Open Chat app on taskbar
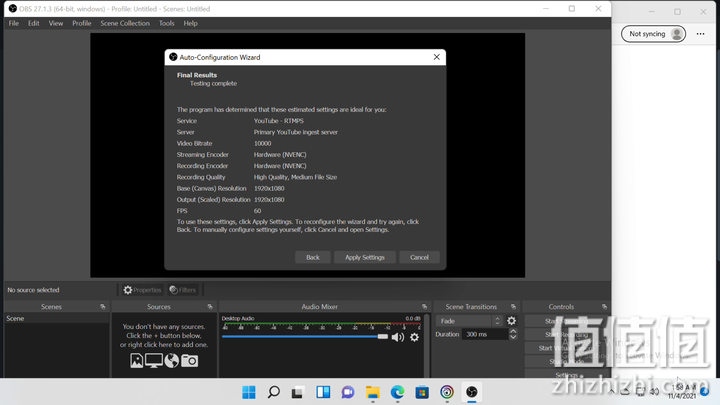Image resolution: width=720 pixels, height=405 pixels. click(348, 392)
